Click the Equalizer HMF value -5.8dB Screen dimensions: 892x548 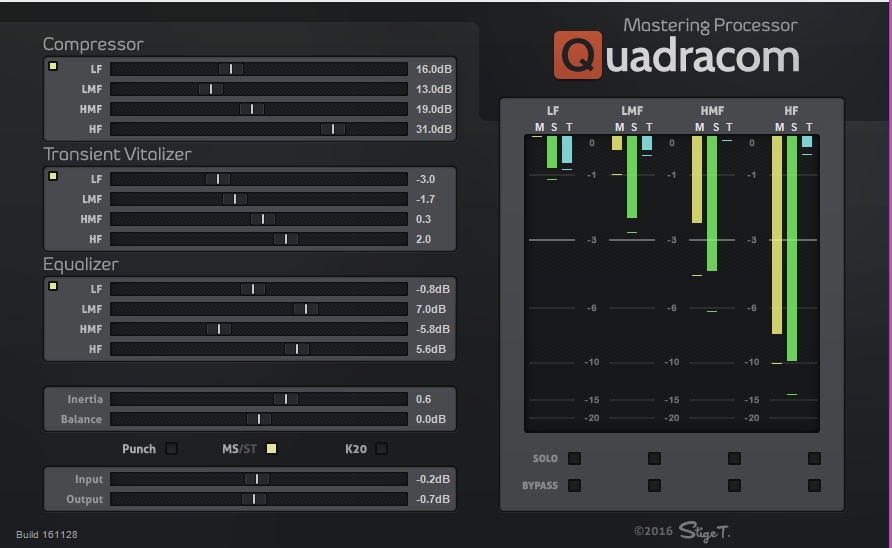432,328
